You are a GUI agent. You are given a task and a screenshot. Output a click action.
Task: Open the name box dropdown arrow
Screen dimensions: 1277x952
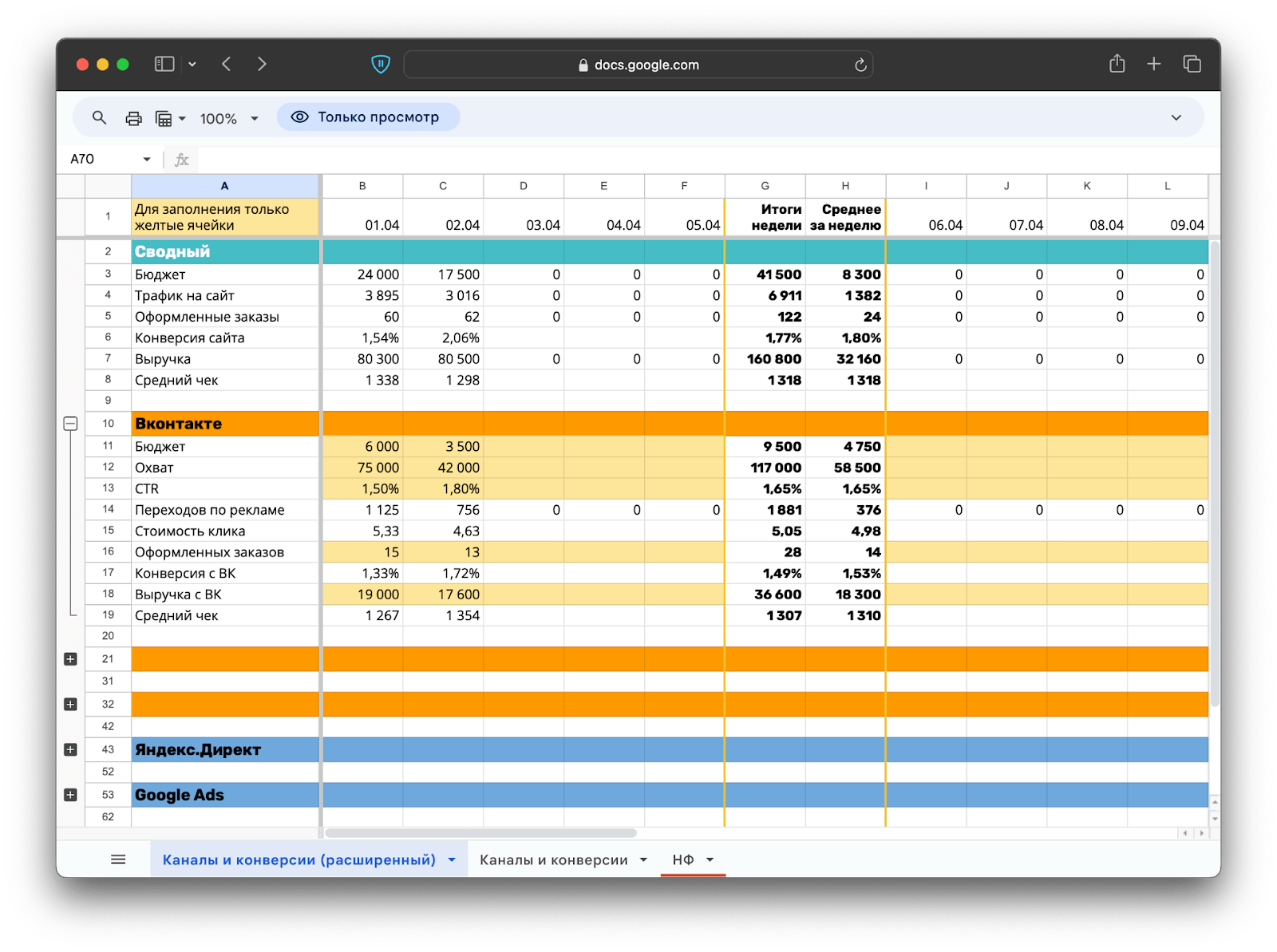(x=147, y=160)
